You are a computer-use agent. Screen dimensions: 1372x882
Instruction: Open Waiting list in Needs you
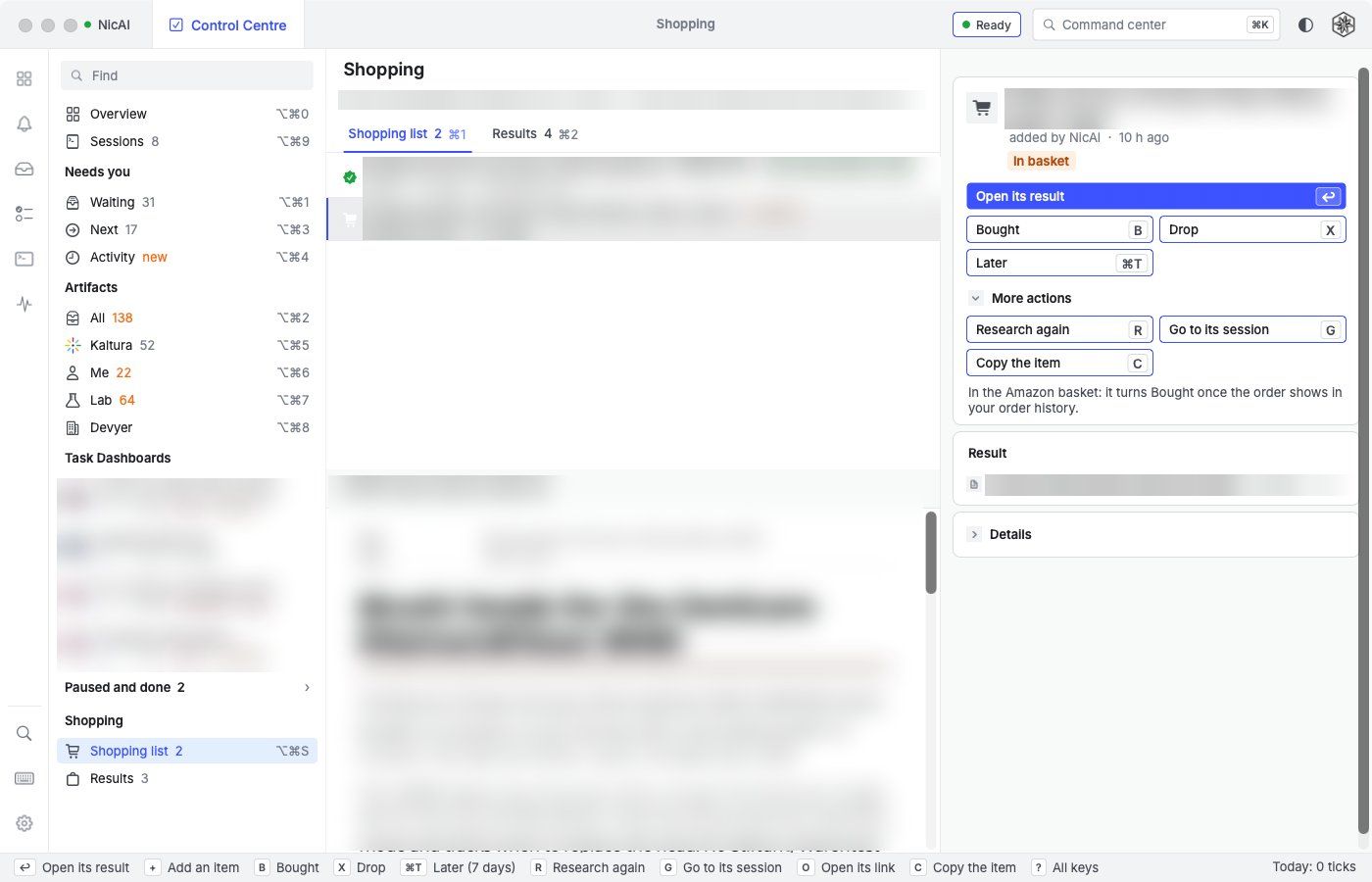(187, 202)
